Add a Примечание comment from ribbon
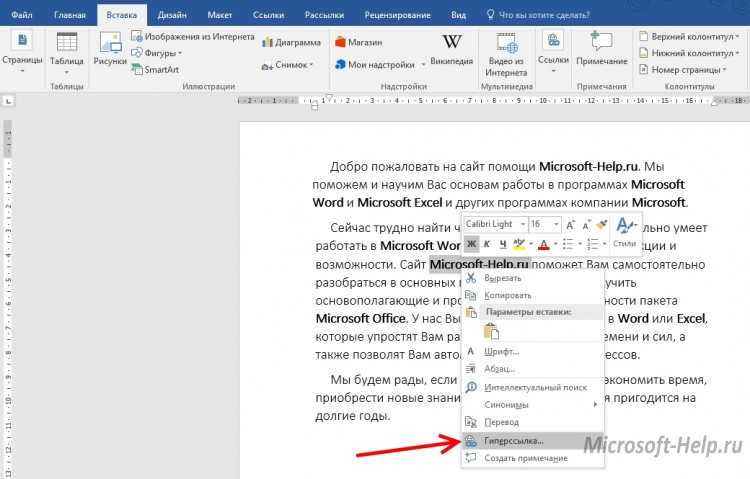 tap(602, 48)
